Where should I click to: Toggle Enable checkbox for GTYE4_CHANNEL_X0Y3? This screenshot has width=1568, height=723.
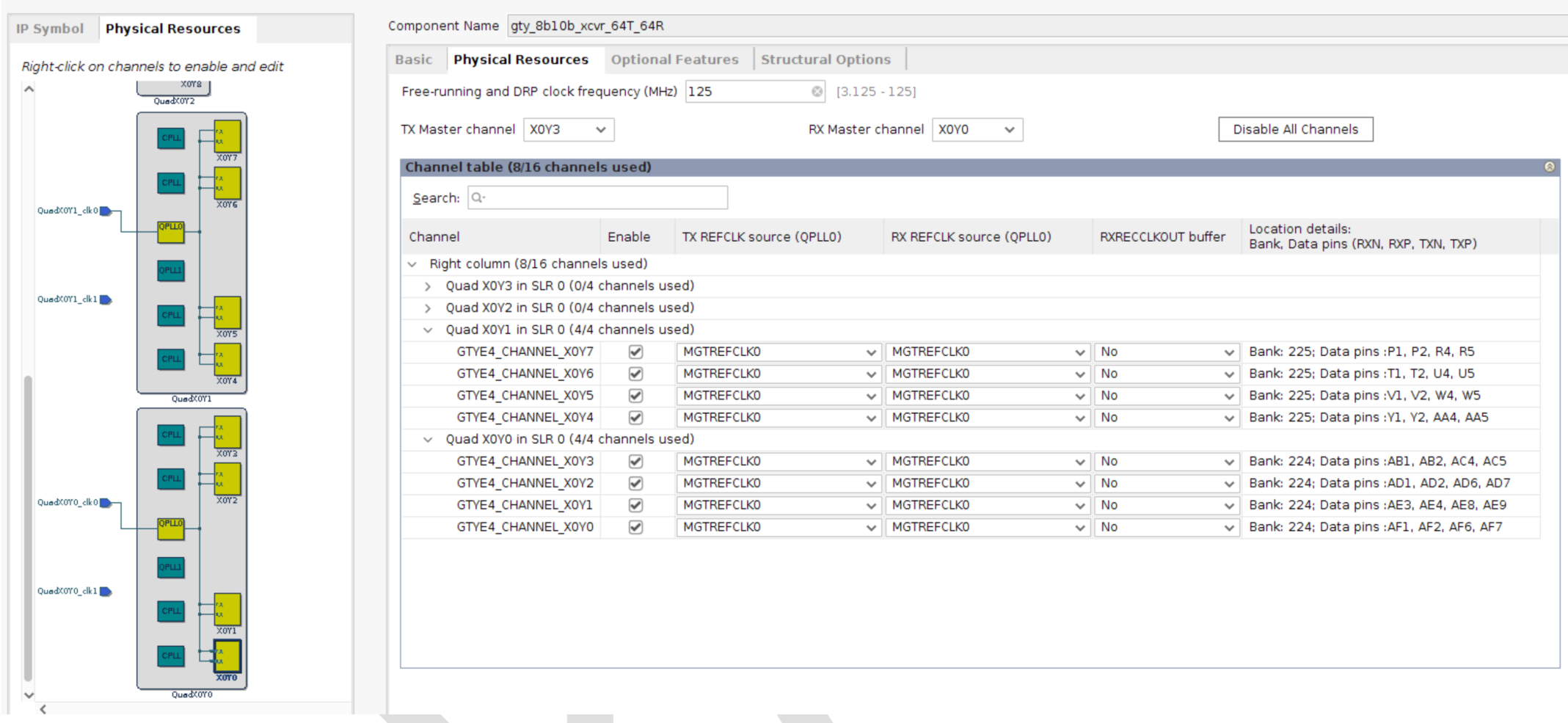[x=636, y=462]
